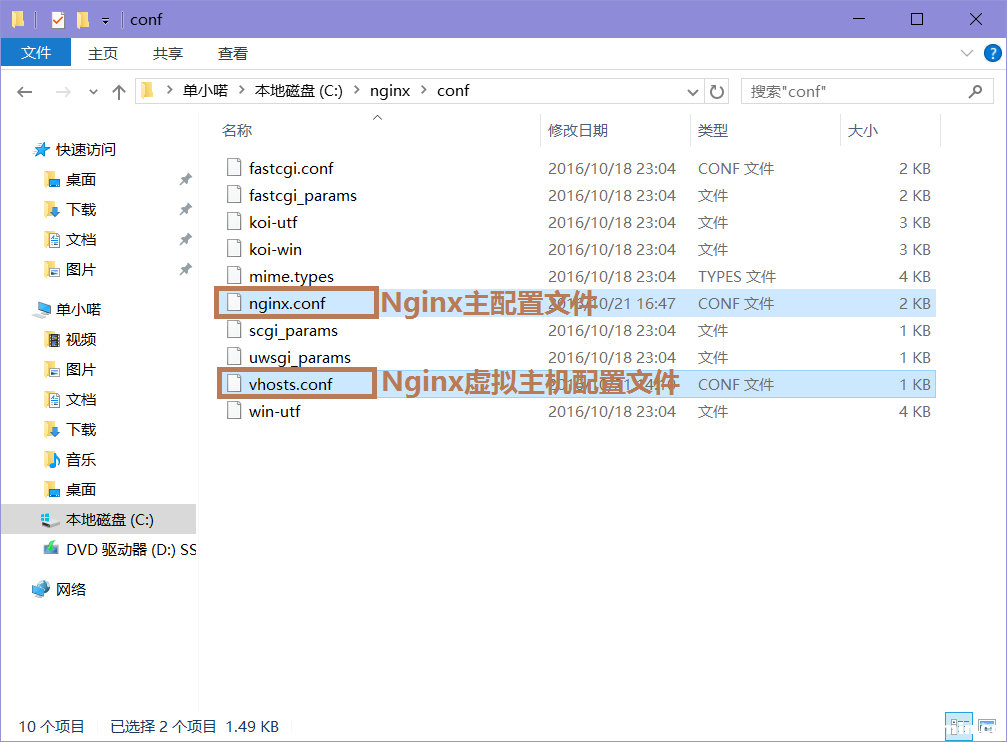Image resolution: width=1007 pixels, height=742 pixels.
Task: Switch to the 查看 ribbon tab
Action: click(x=232, y=53)
